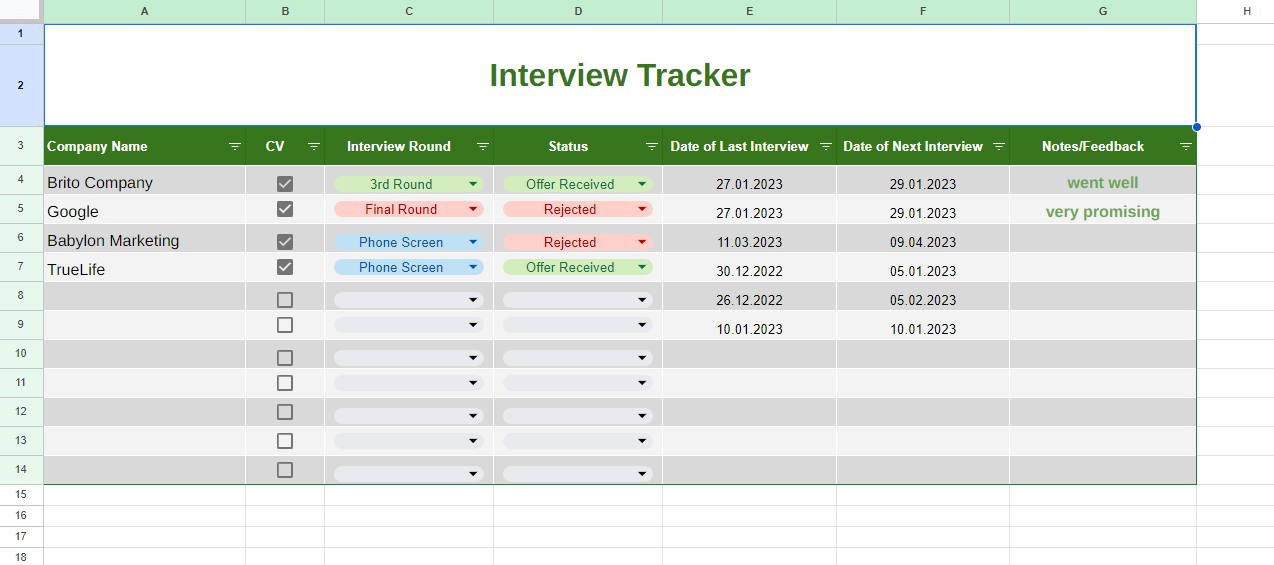1274x565 pixels.
Task: Check the CV checkbox in row 10
Action: (285, 358)
